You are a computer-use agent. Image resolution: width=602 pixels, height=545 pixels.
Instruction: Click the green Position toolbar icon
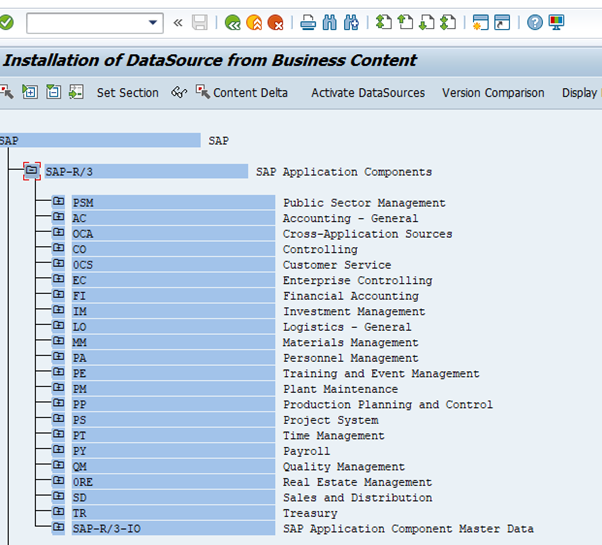pyautogui.click(x=76, y=92)
